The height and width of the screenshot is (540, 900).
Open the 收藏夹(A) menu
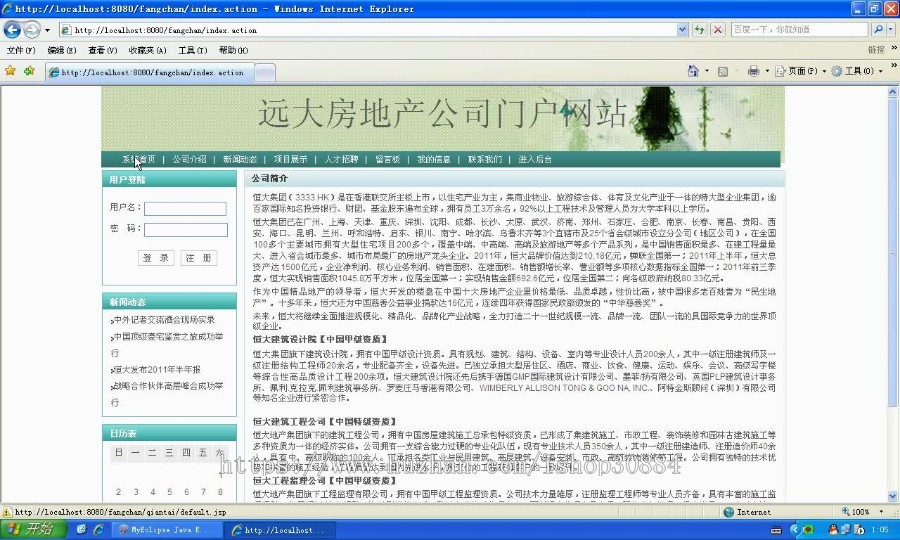tap(147, 50)
